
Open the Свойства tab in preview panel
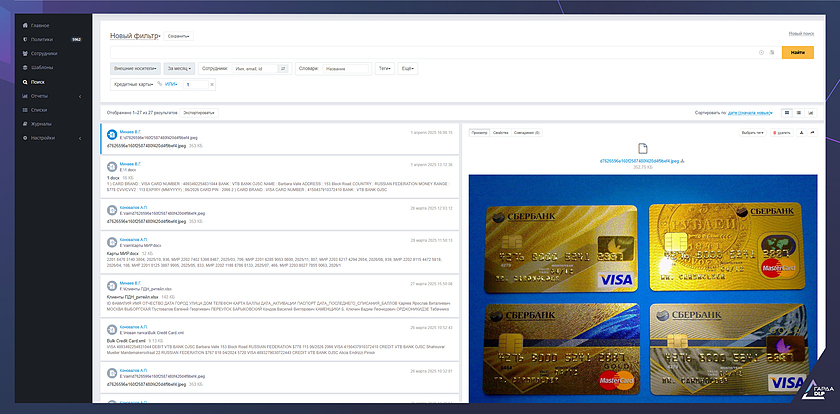pyautogui.click(x=502, y=132)
